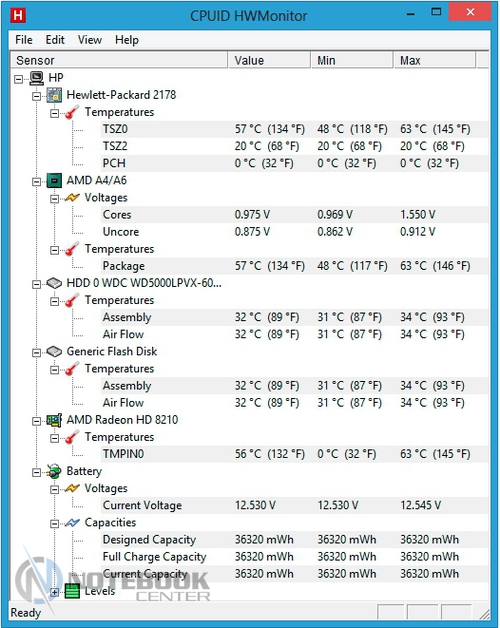500x628 pixels.
Task: Click the HP computer icon at tree root
Action: tap(37, 78)
